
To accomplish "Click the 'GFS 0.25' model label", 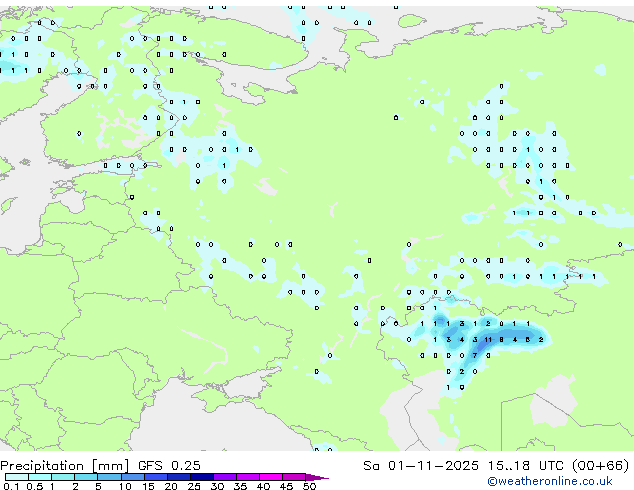I will click(169, 466).
